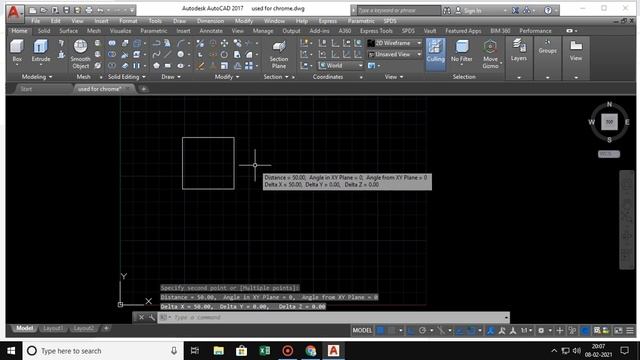Choose the Smooth Object tool
The image size is (640, 360).
[x=80, y=54]
